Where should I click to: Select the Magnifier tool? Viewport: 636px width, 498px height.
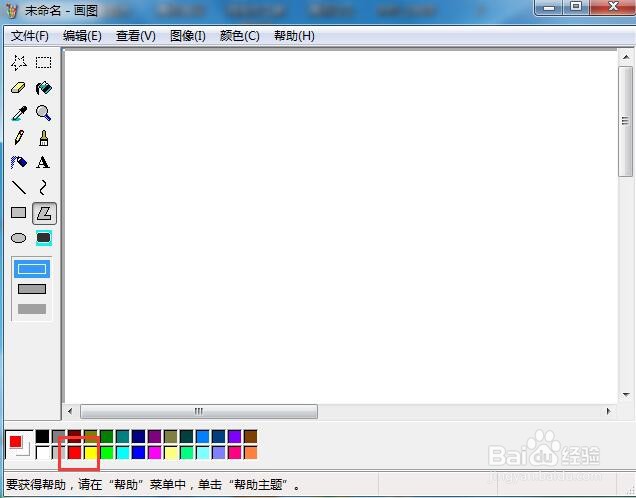point(43,113)
